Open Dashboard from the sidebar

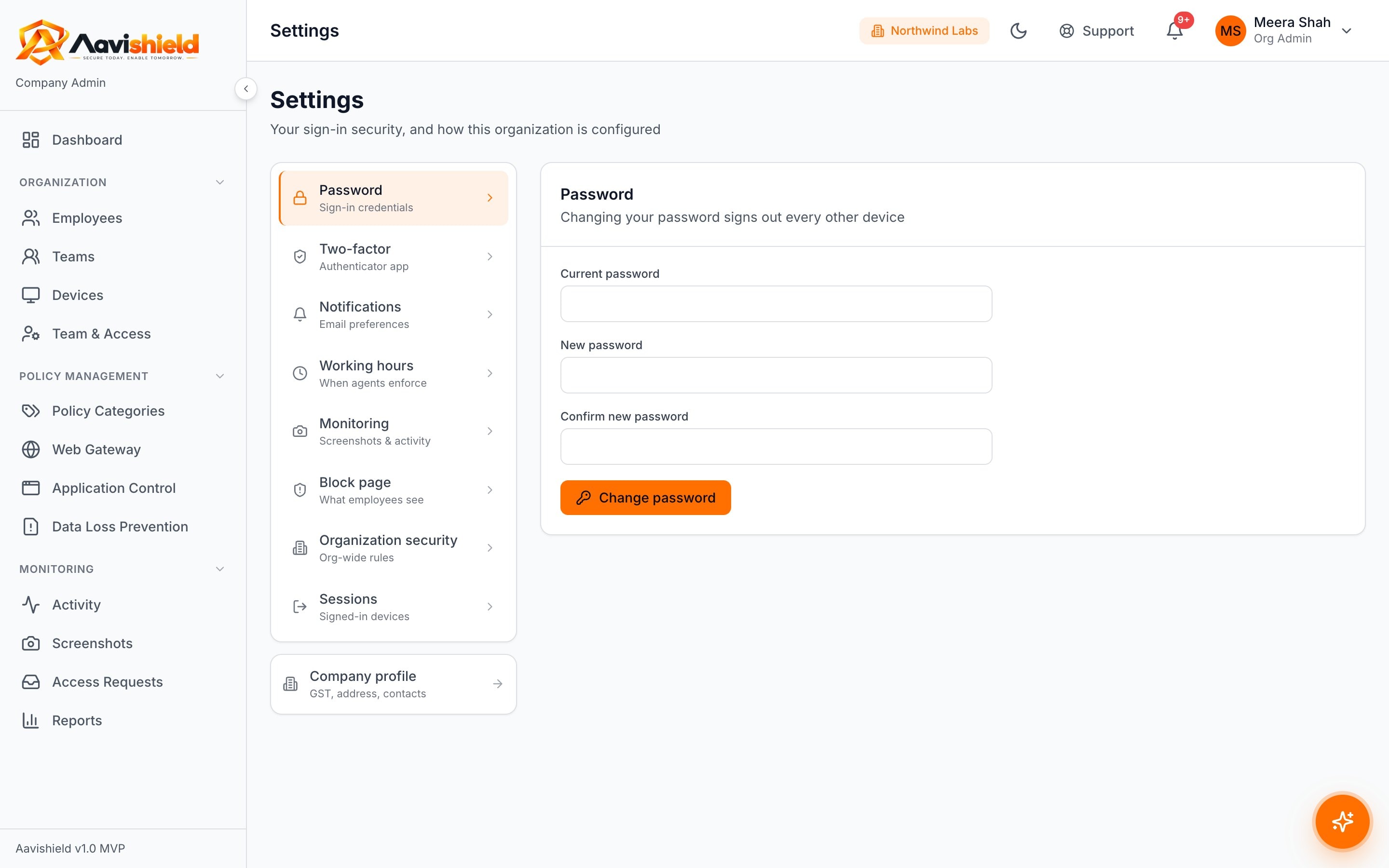pos(123,140)
